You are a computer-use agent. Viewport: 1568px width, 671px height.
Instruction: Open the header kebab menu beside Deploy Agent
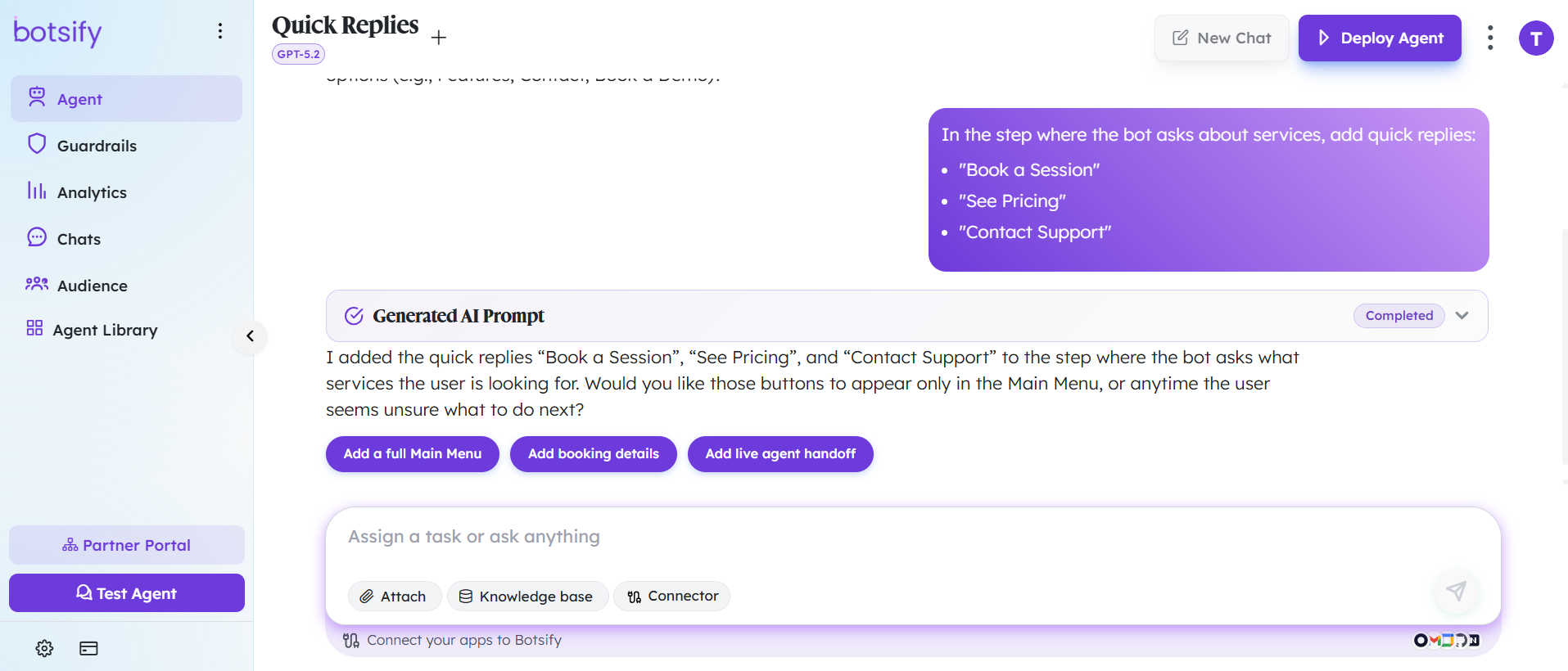click(x=1490, y=38)
